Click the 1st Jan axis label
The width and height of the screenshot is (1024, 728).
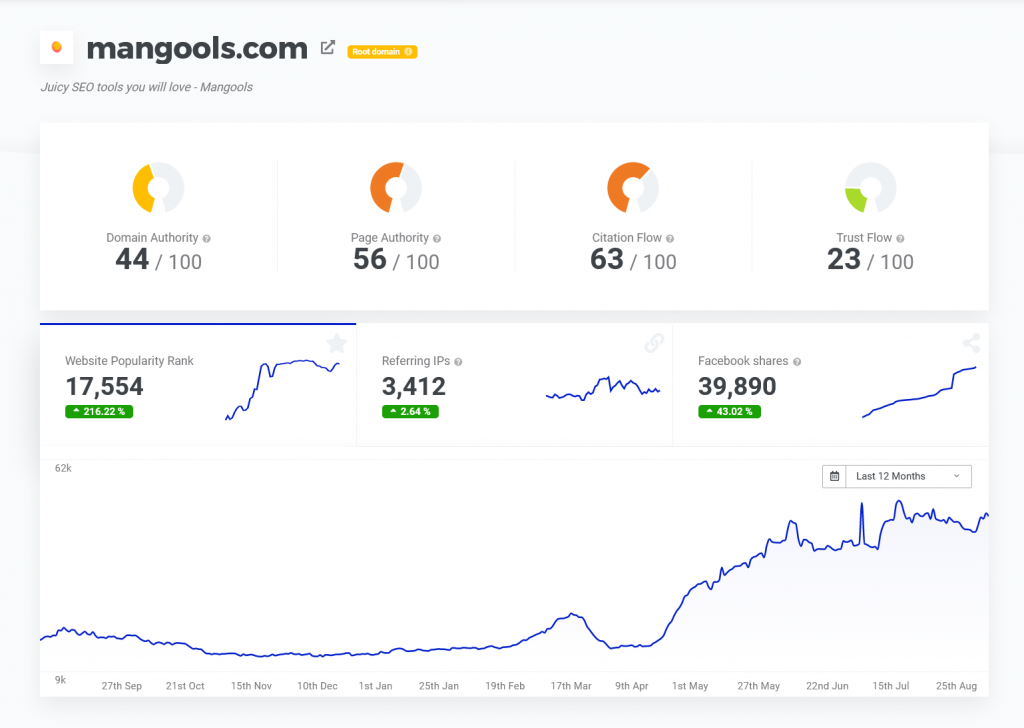376,686
